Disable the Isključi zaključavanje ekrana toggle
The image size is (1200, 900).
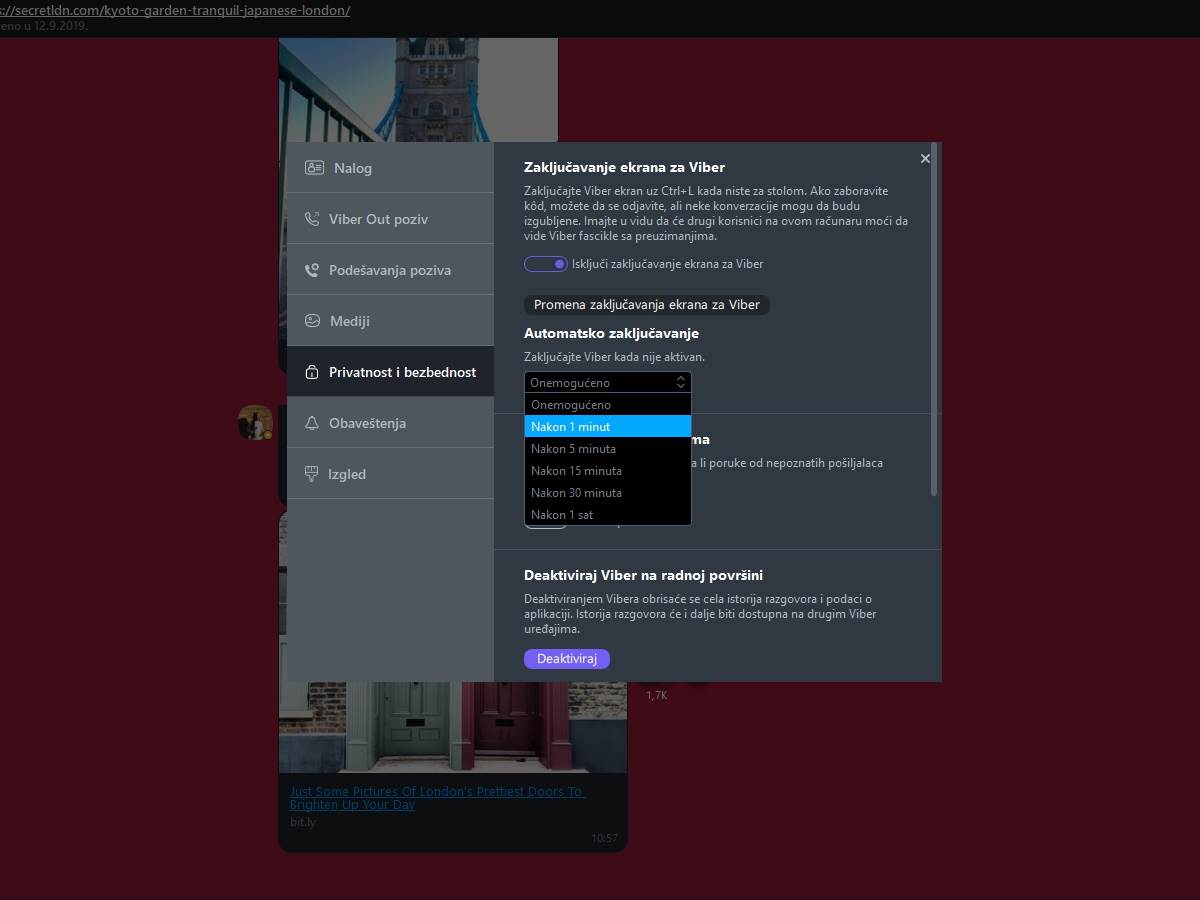point(545,263)
